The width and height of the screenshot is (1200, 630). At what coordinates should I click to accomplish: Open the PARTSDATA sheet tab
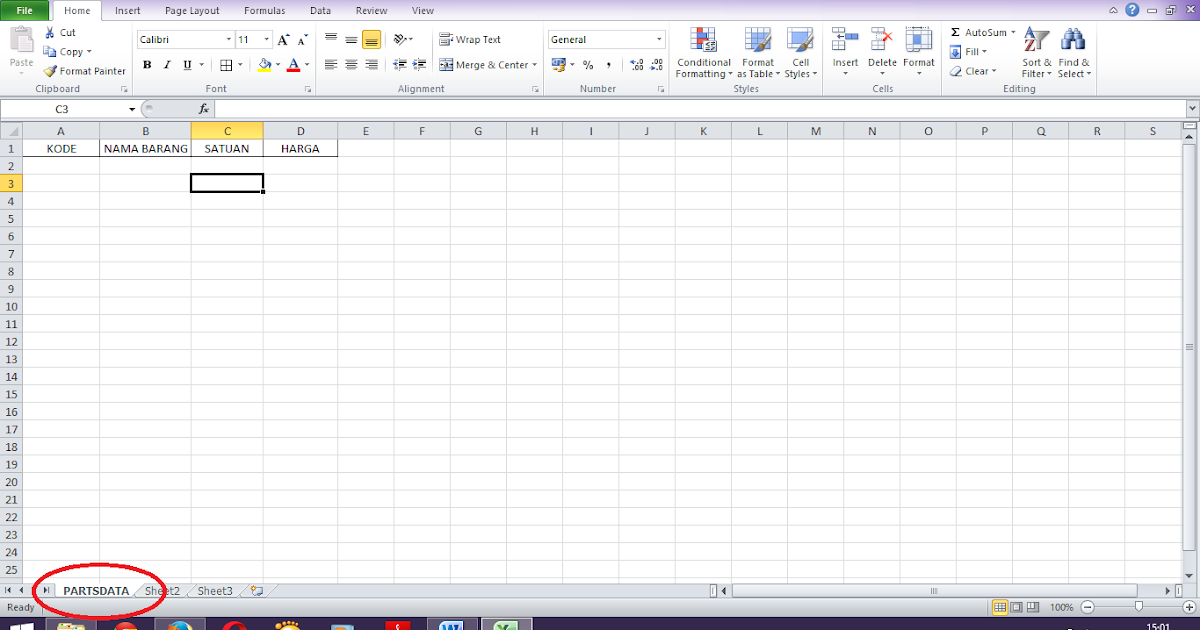tap(97, 591)
